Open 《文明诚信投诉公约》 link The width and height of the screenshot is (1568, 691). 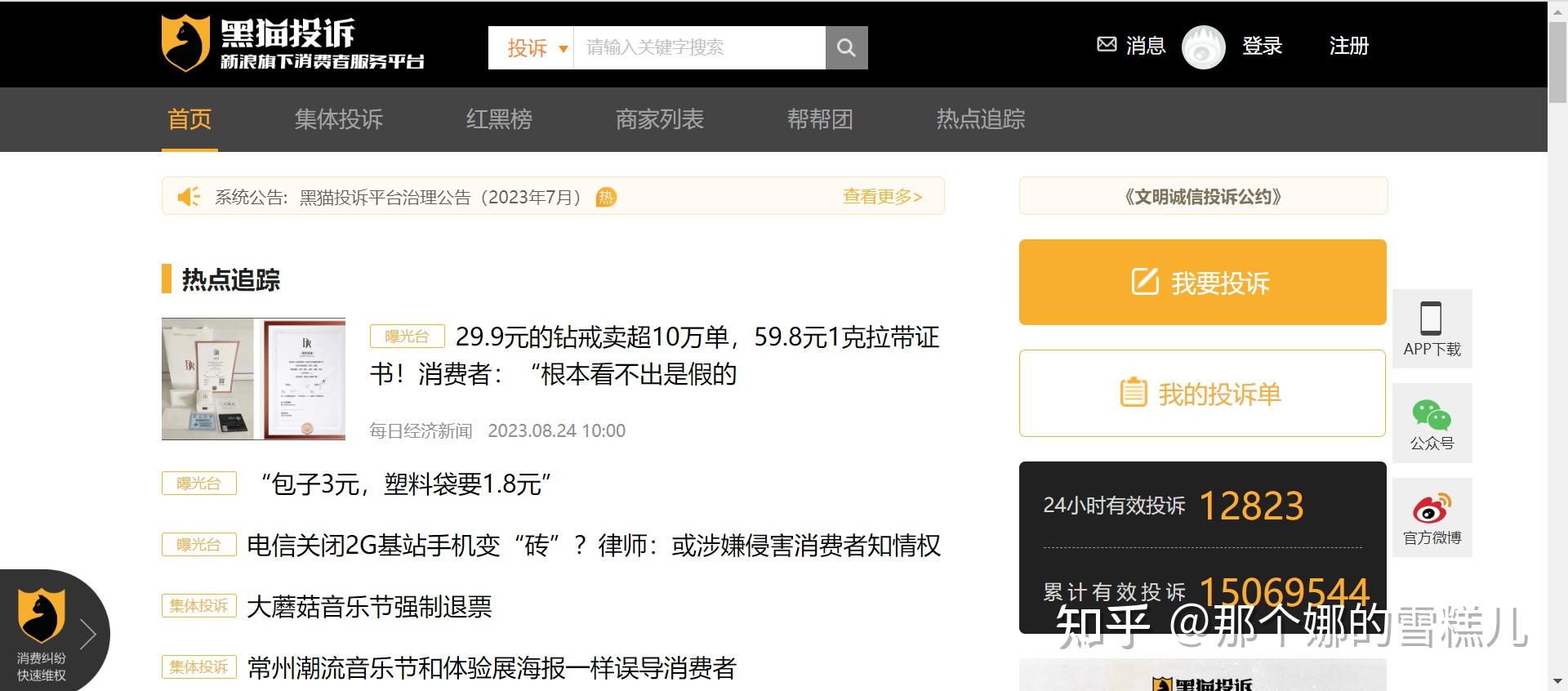1203,197
